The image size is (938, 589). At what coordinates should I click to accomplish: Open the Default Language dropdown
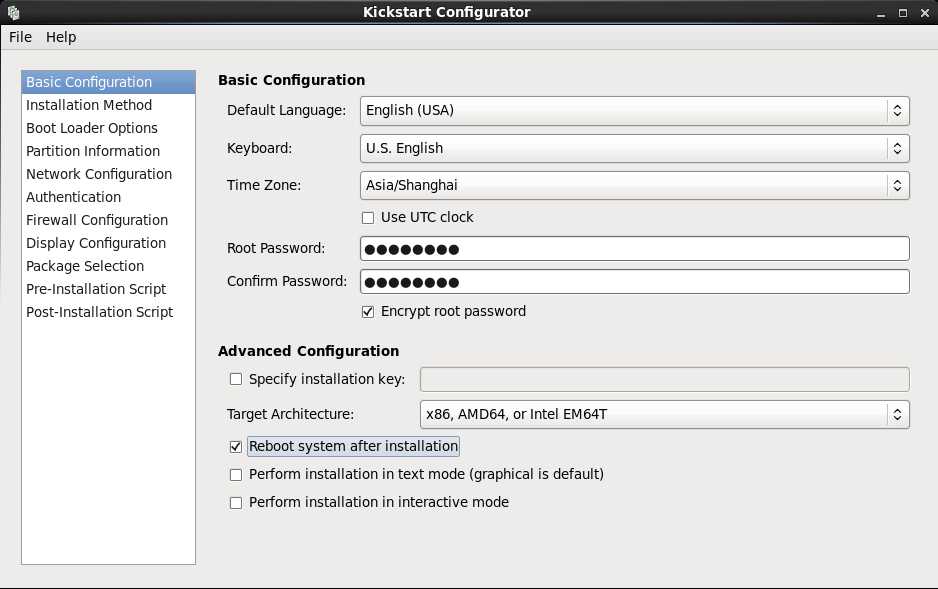pos(635,111)
